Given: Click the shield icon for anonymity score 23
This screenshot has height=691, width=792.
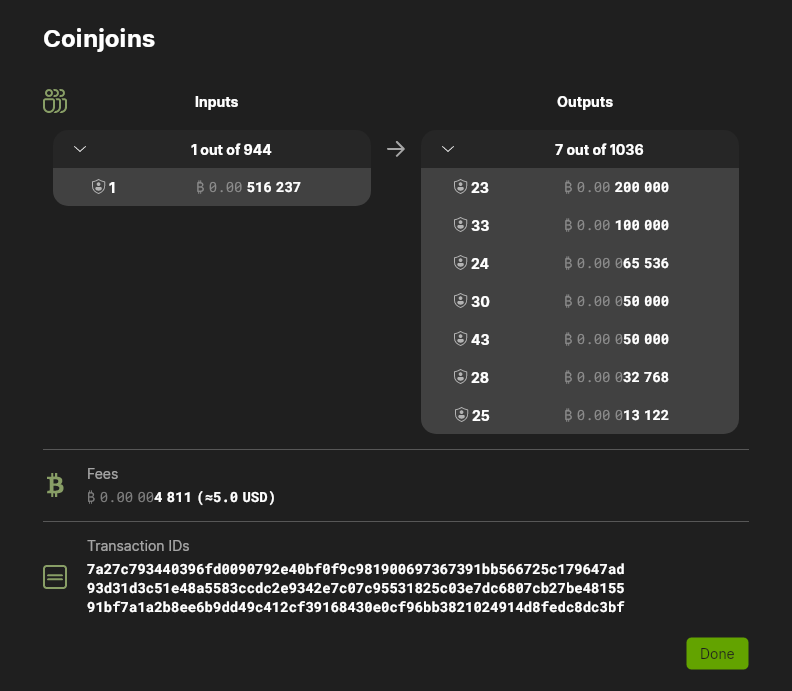Looking at the screenshot, I should [460, 187].
